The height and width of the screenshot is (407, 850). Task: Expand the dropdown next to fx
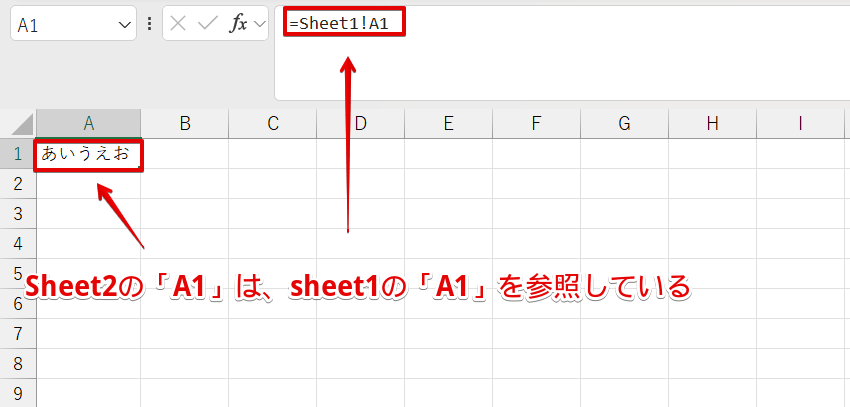pos(259,24)
